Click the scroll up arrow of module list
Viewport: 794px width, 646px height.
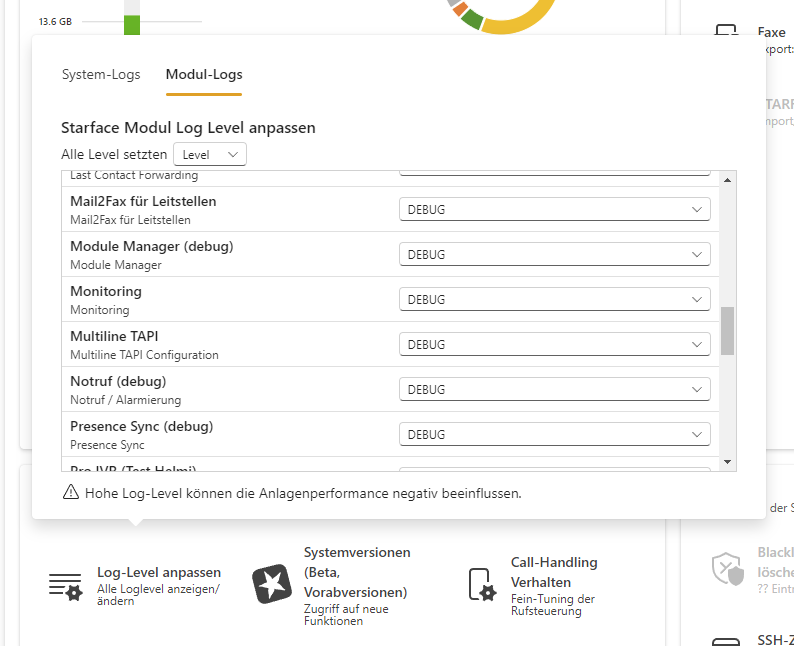[728, 180]
